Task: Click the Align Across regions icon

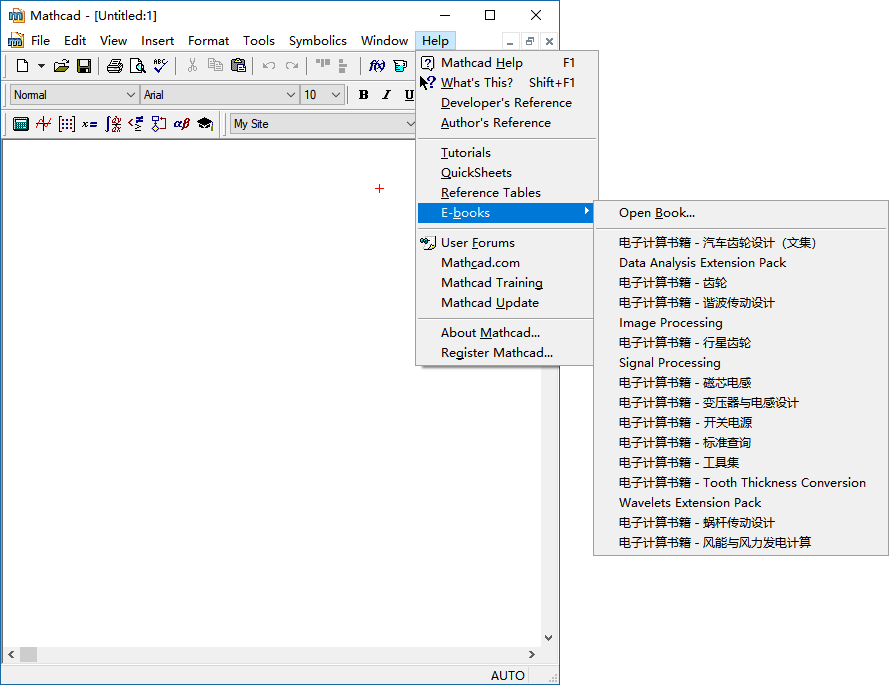Action: click(323, 66)
